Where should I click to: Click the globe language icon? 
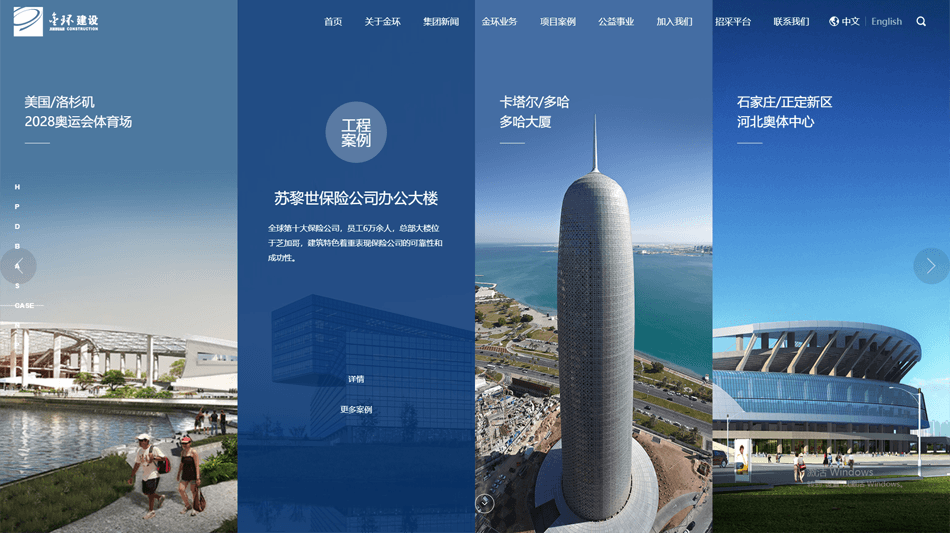click(834, 21)
